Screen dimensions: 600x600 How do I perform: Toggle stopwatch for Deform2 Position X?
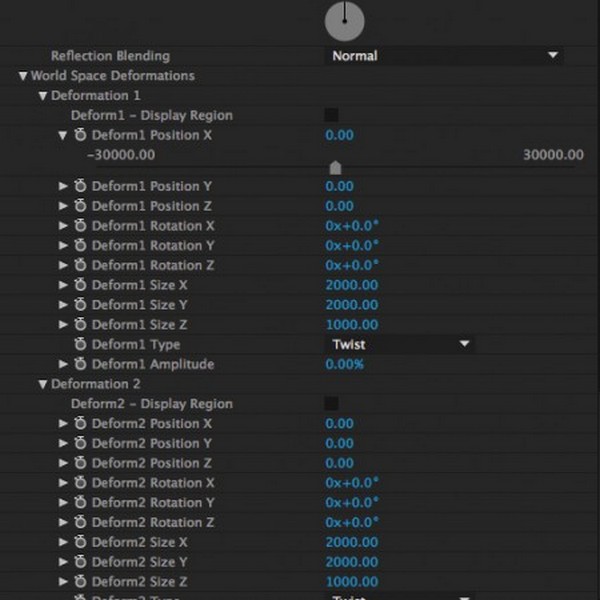(80, 423)
